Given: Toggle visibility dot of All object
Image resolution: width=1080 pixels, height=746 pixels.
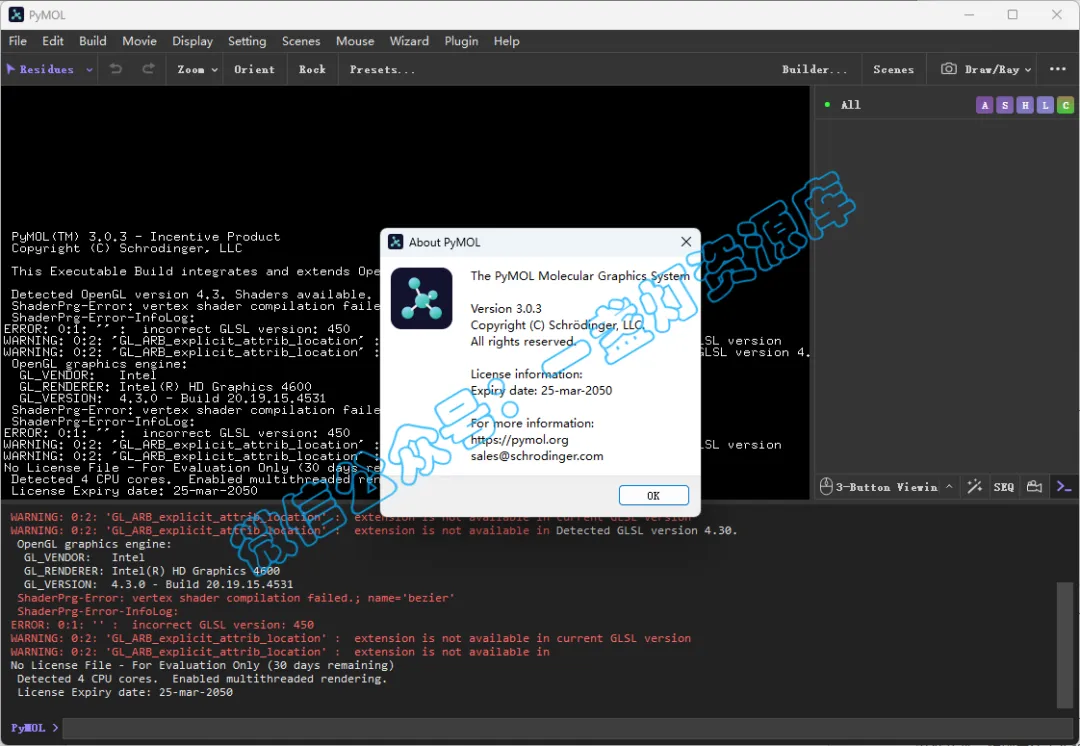Looking at the screenshot, I should pyautogui.click(x=827, y=105).
